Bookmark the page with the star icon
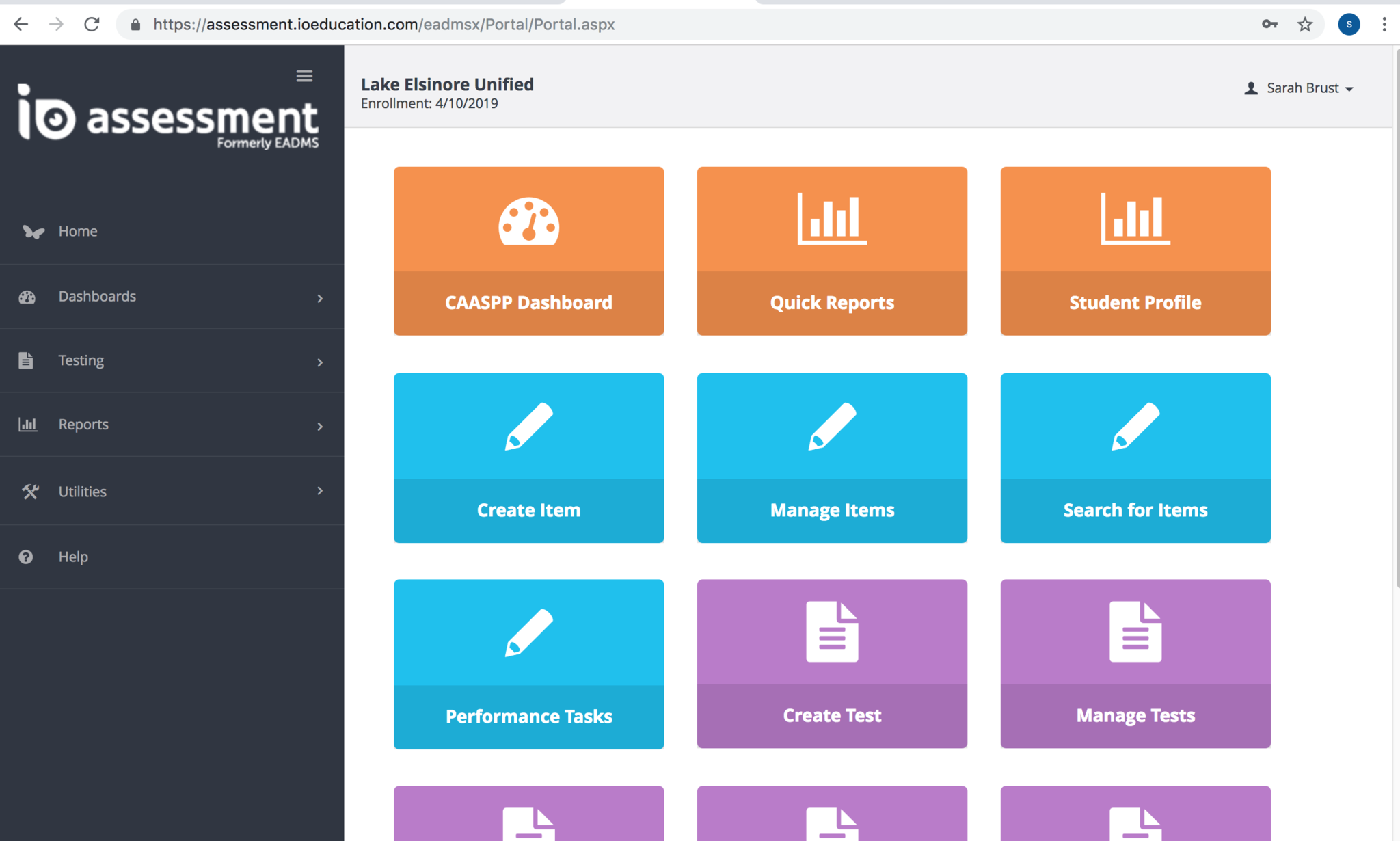 click(1305, 25)
